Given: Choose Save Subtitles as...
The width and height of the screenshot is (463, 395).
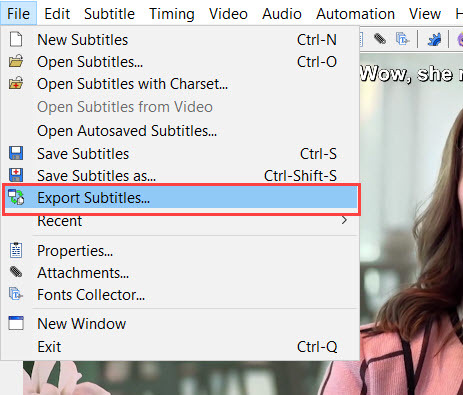Looking at the screenshot, I should click(180, 176).
